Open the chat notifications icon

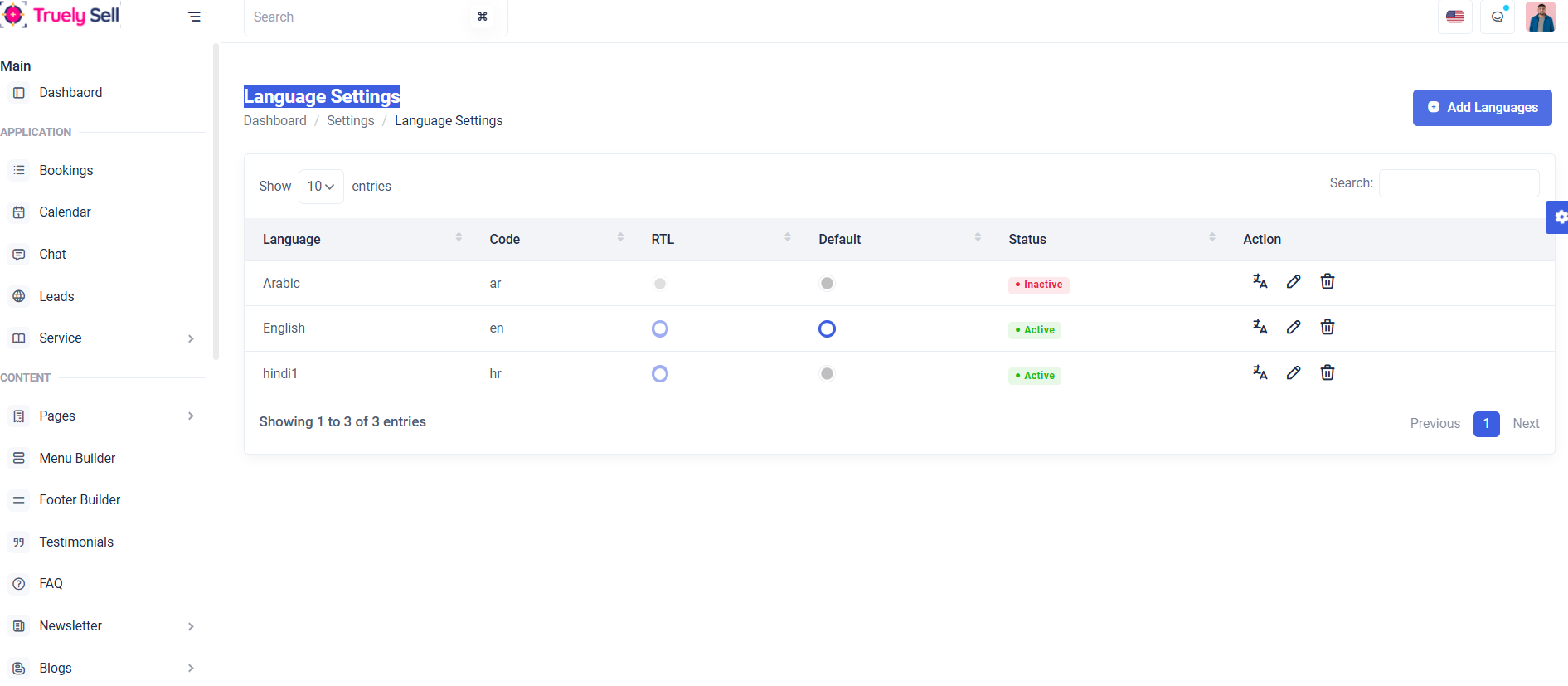[1498, 17]
